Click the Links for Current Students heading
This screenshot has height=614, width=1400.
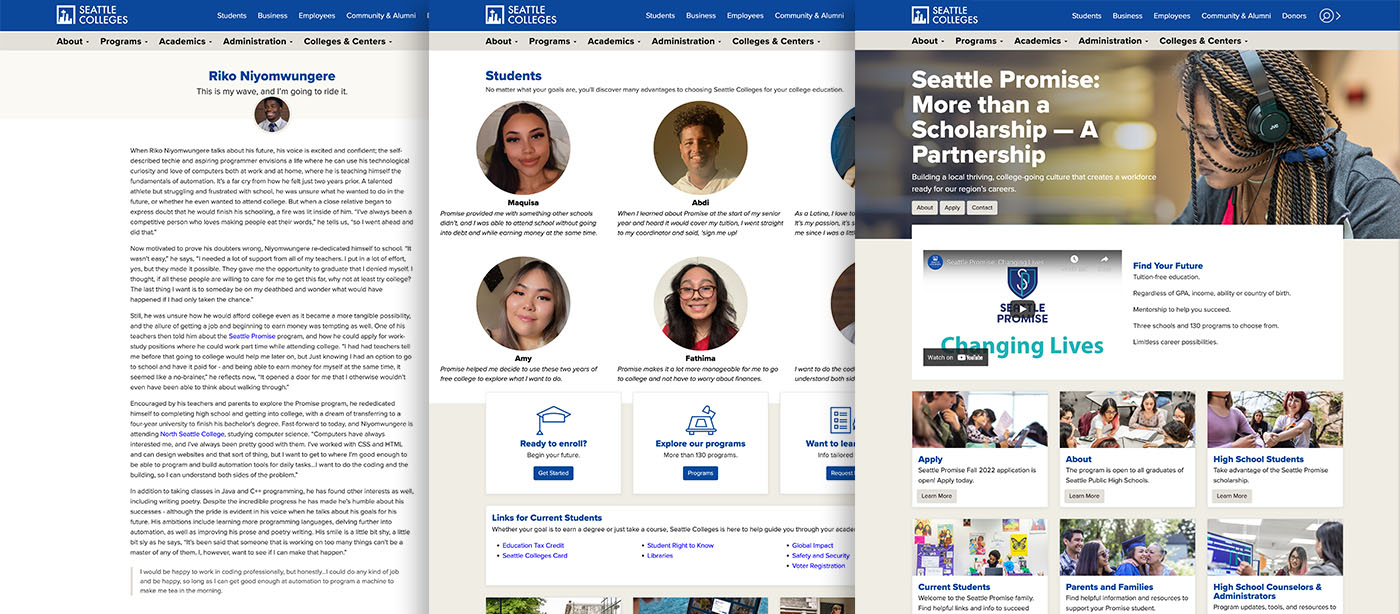pyautogui.click(x=547, y=518)
